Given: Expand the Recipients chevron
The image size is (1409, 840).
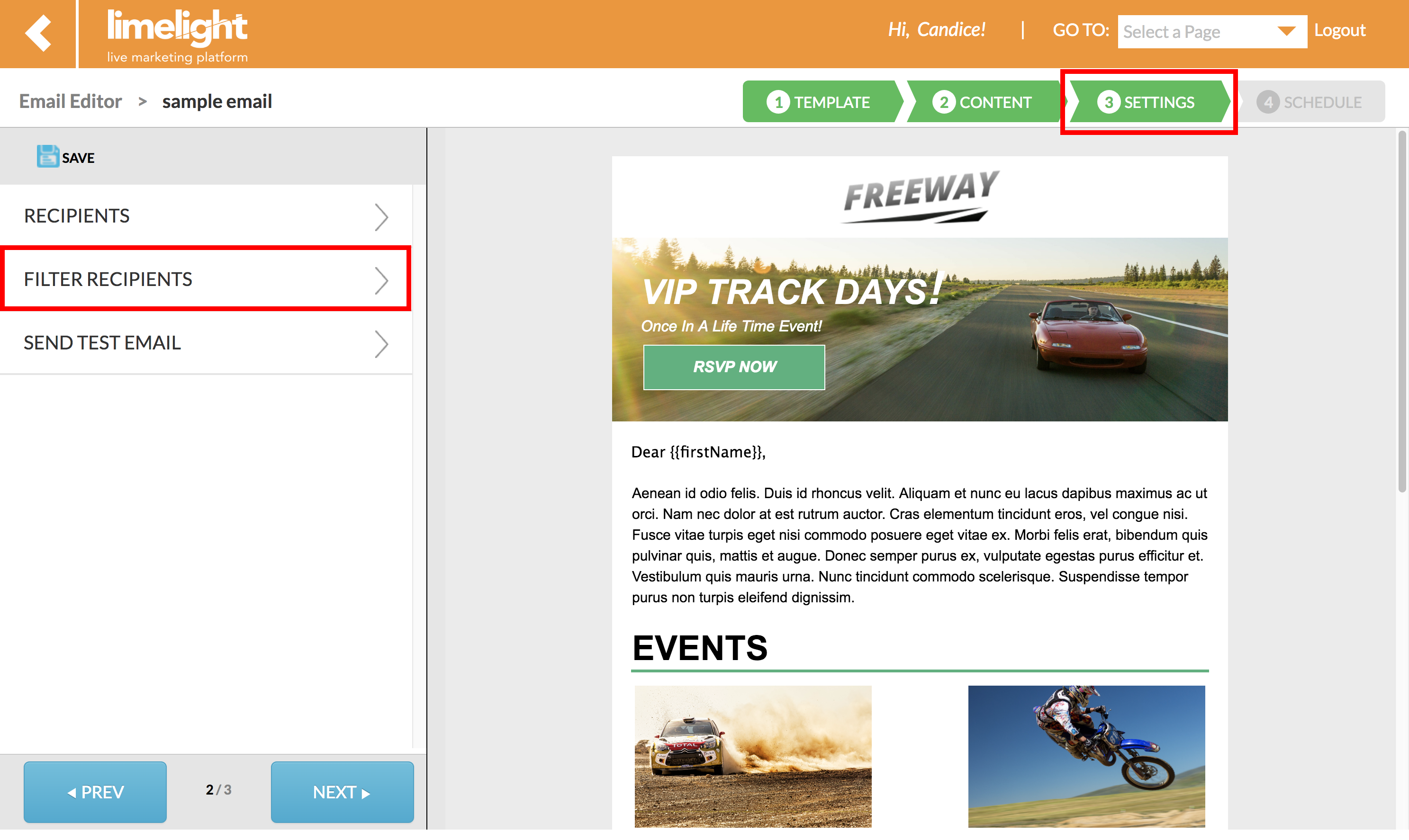Looking at the screenshot, I should (382, 217).
